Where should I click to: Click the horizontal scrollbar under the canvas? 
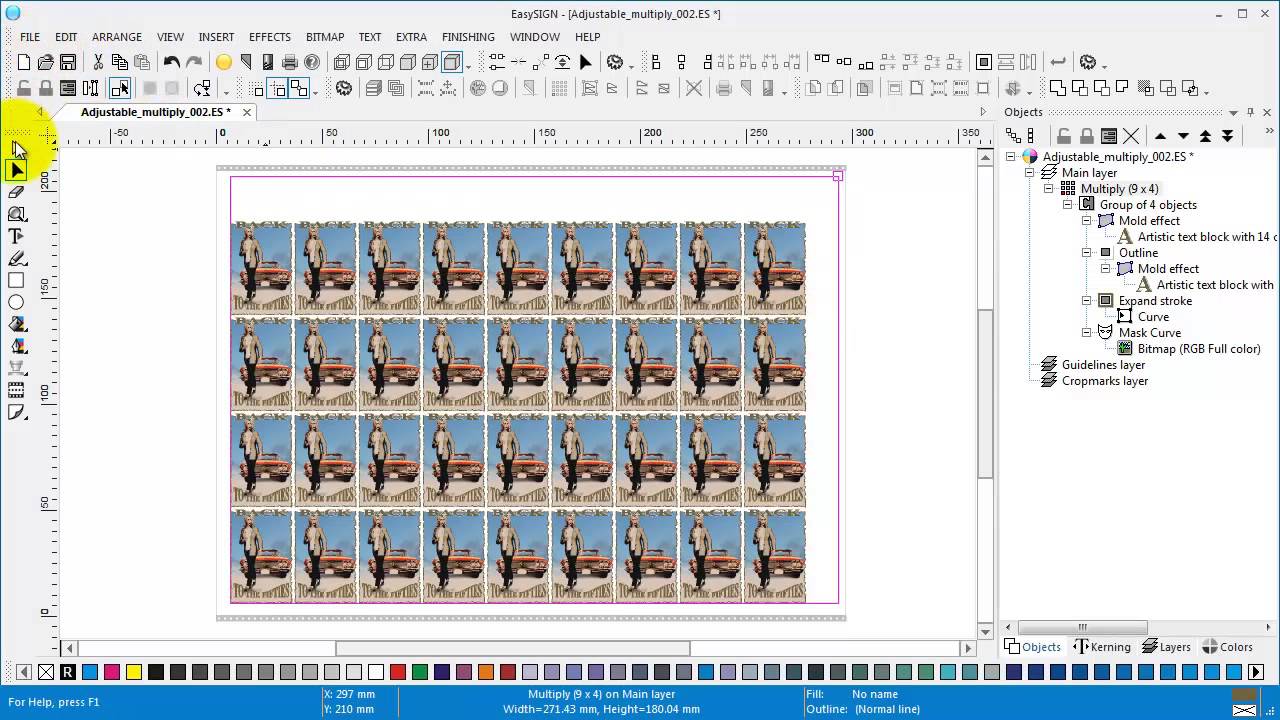tap(512, 648)
